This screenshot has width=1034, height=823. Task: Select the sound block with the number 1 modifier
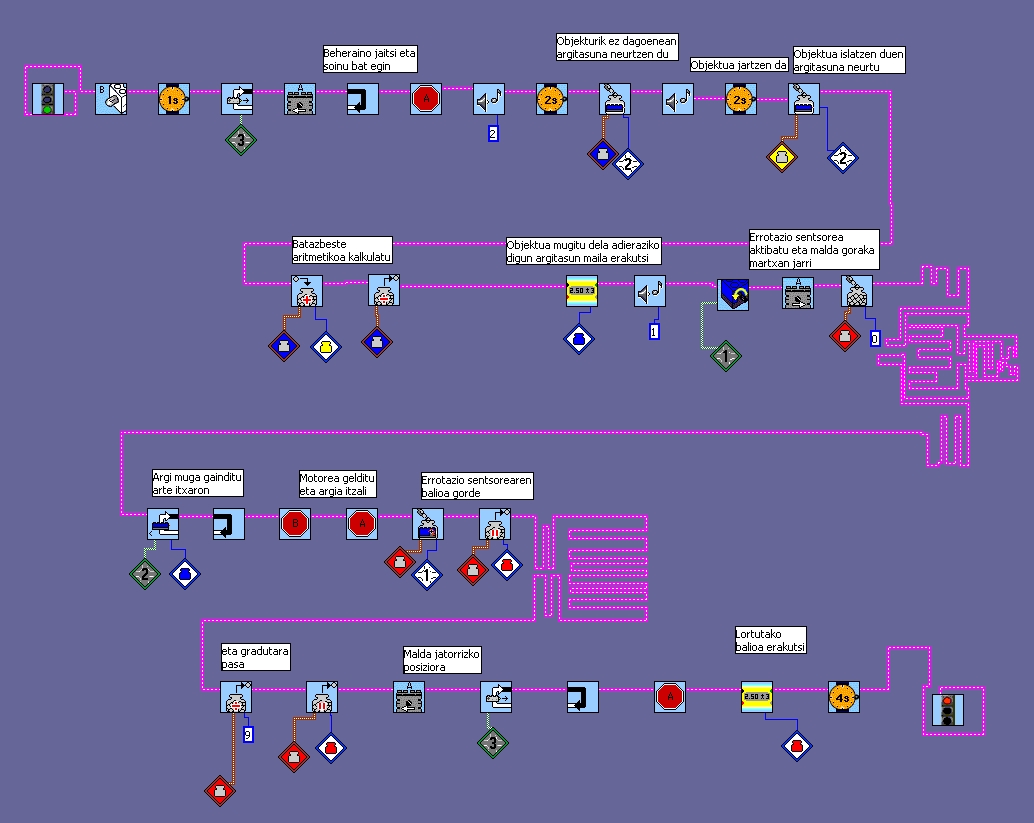pos(650,291)
